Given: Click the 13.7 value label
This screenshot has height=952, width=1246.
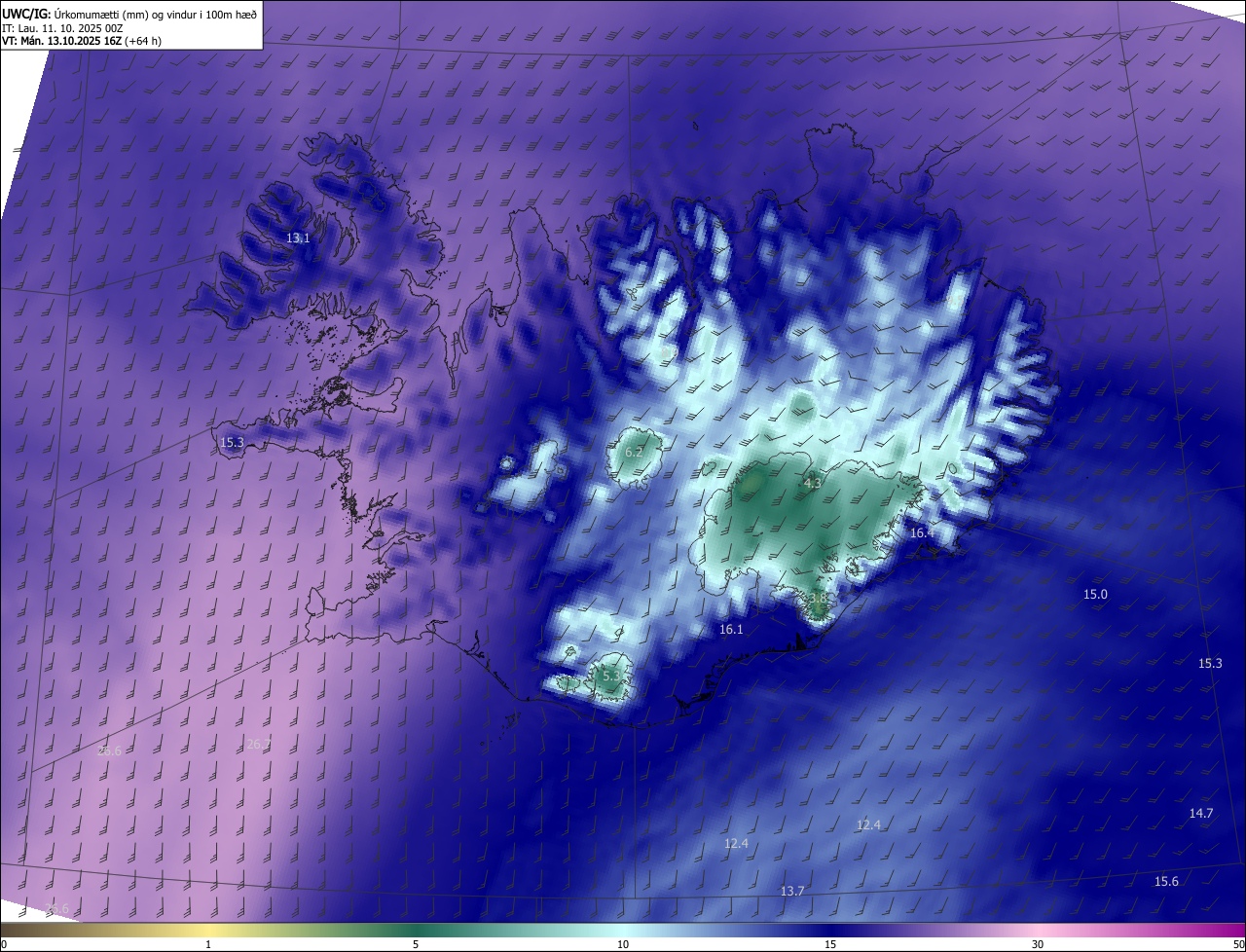Looking at the screenshot, I should click(792, 892).
